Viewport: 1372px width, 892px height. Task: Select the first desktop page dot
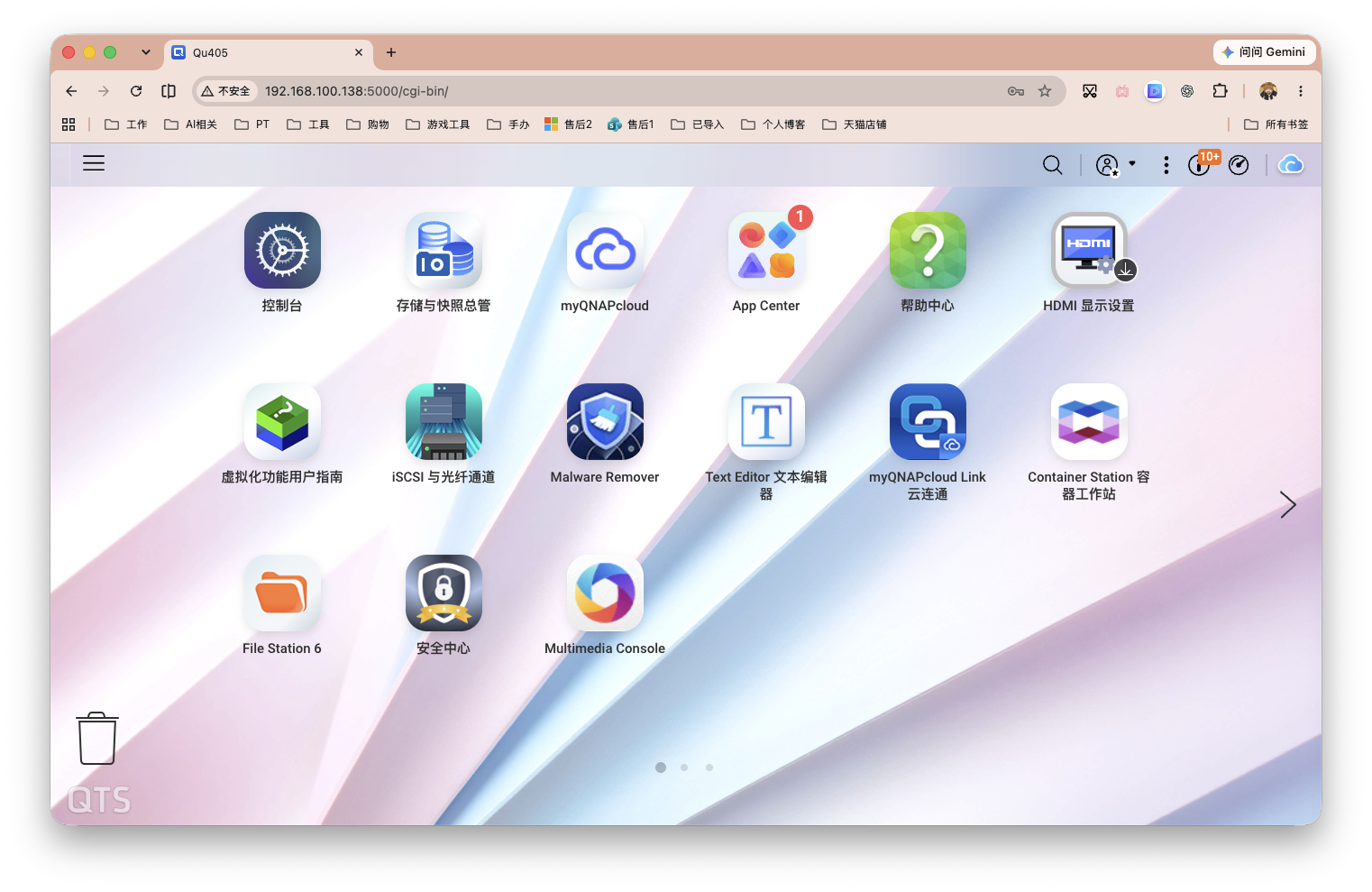click(661, 768)
